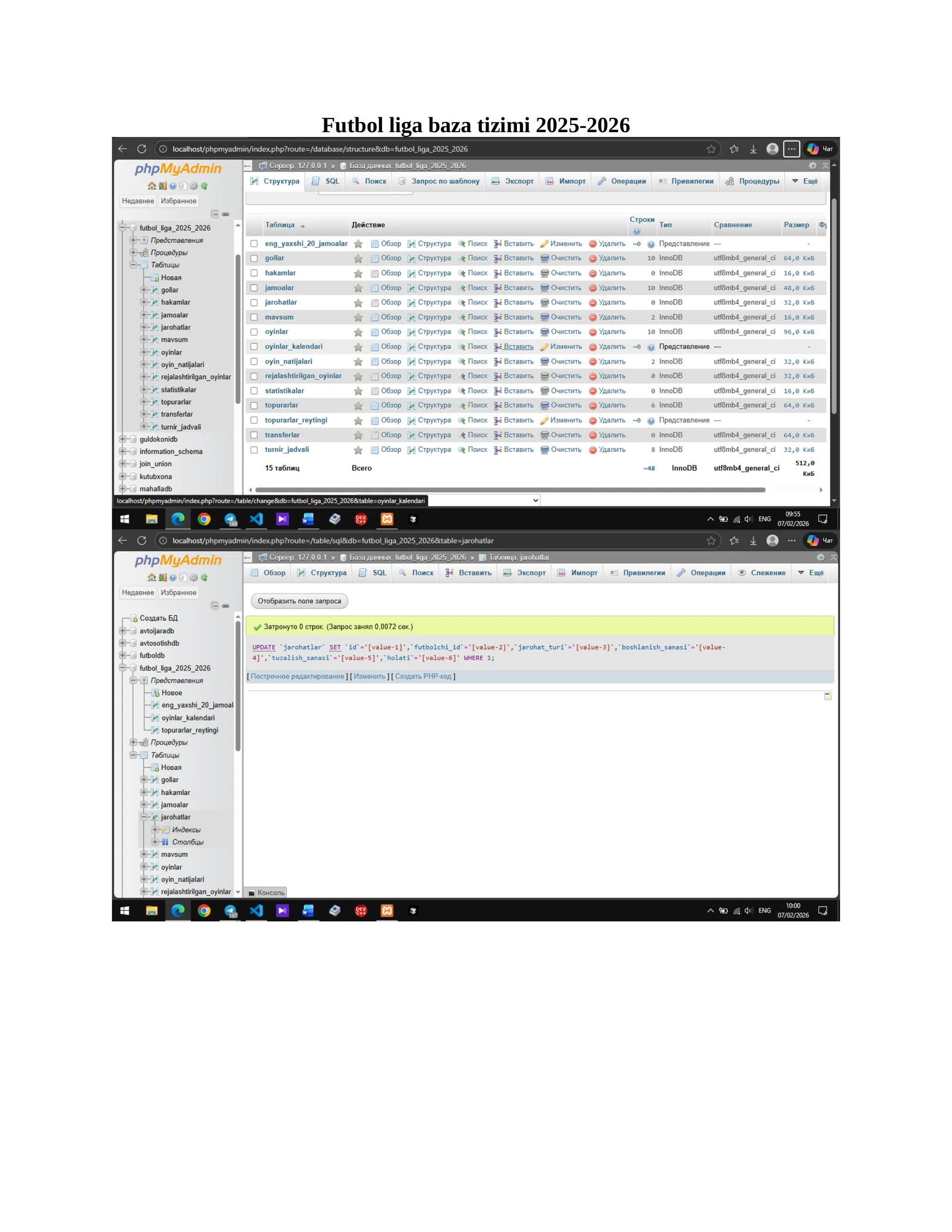This screenshot has width=952, height=1232.
Task: Tick the checkbox for oyinlar_kalendari view
Action: click(254, 346)
